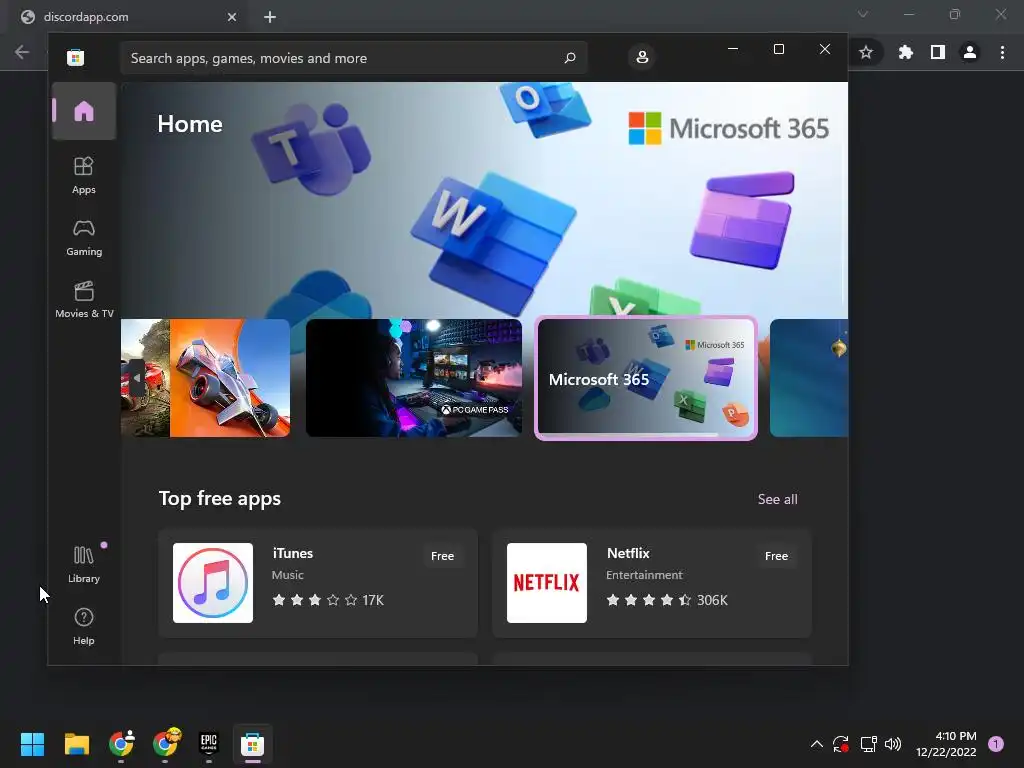Viewport: 1024px width, 768px height.
Task: Open the PC Game Pass carousel thumbnail
Action: (x=414, y=378)
